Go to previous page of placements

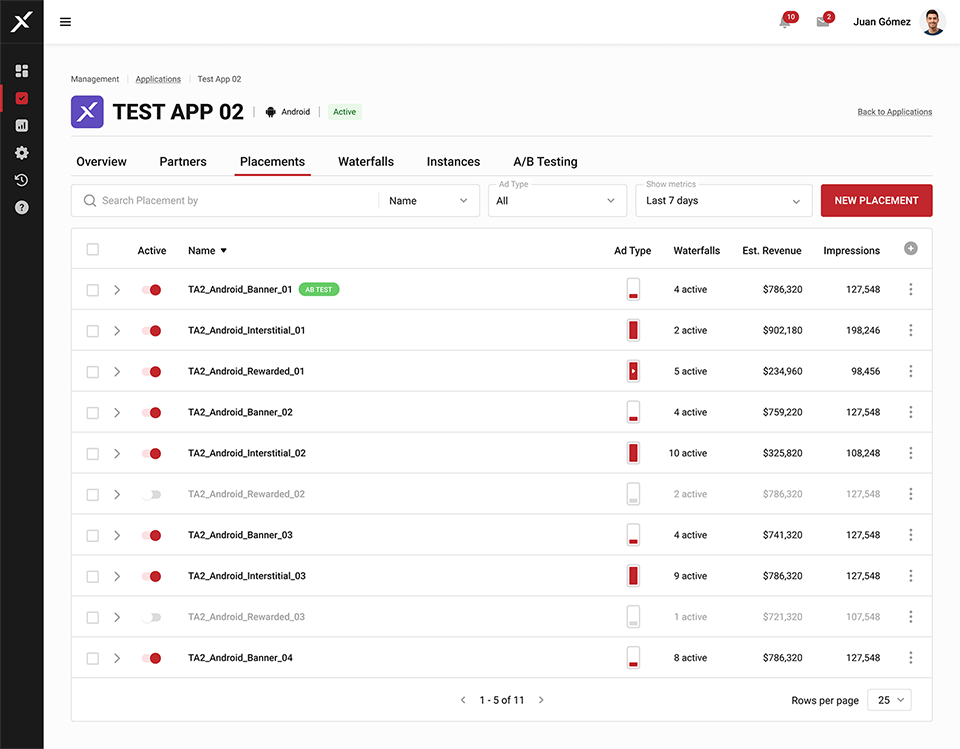pos(463,700)
